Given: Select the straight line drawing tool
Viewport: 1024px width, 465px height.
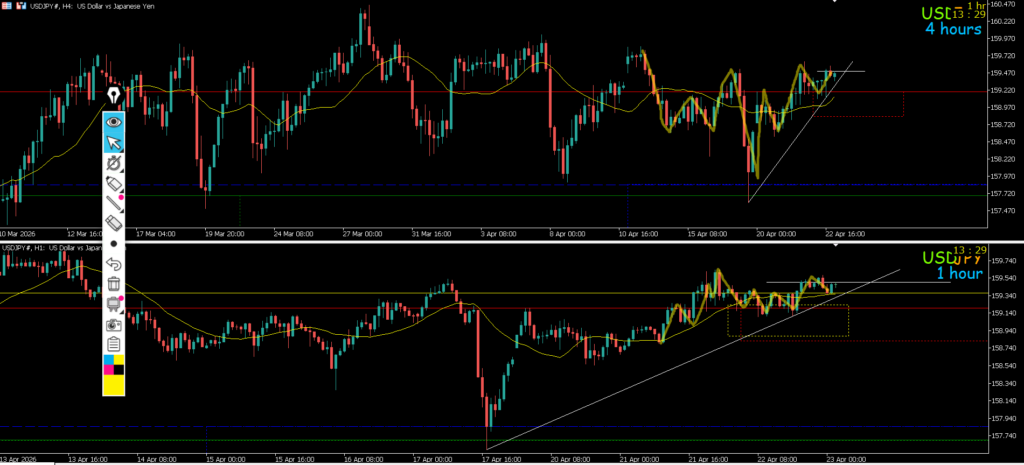Looking at the screenshot, I should [x=114, y=203].
